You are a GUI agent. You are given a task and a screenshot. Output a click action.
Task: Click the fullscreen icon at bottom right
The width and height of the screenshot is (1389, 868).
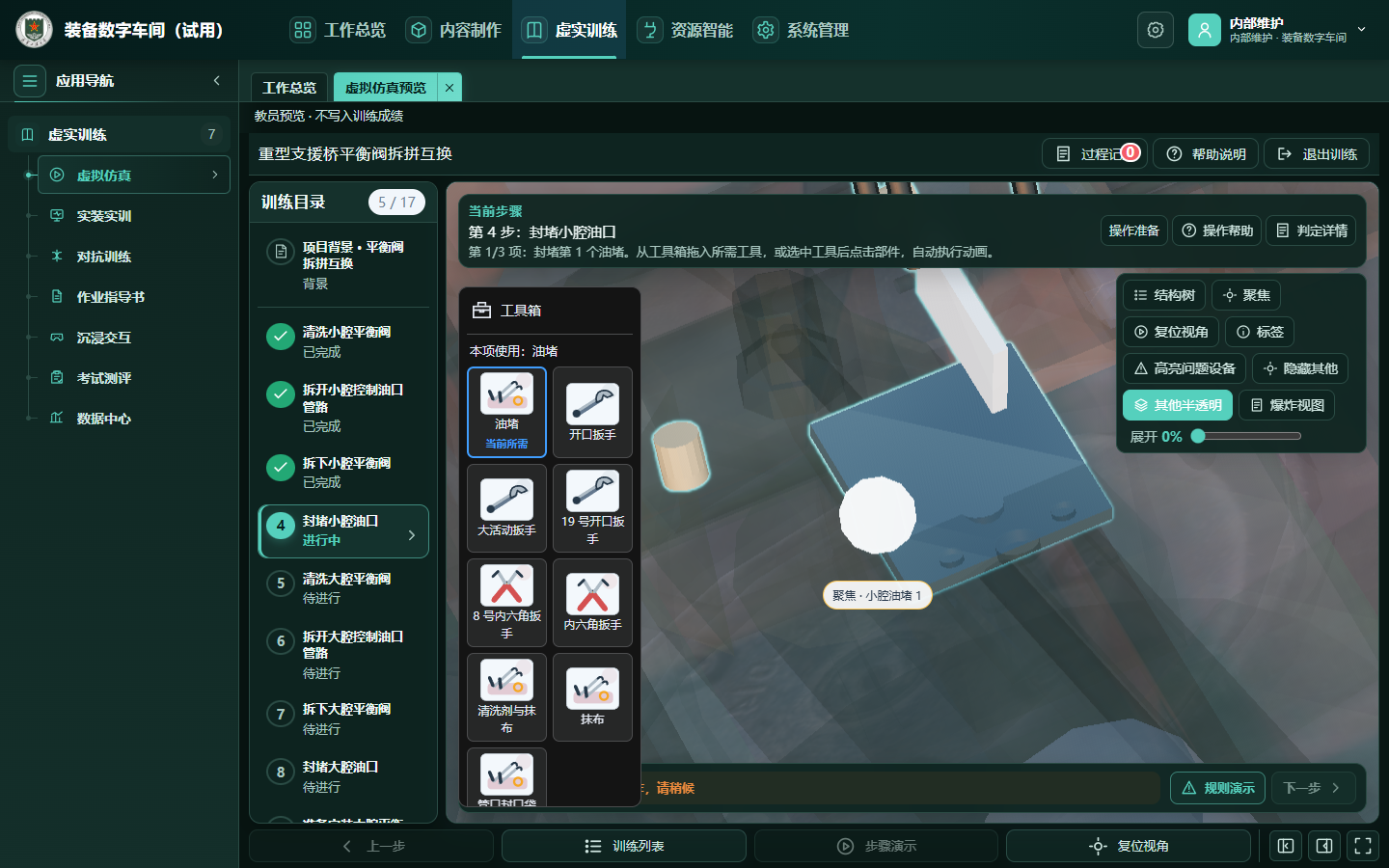point(1363,846)
